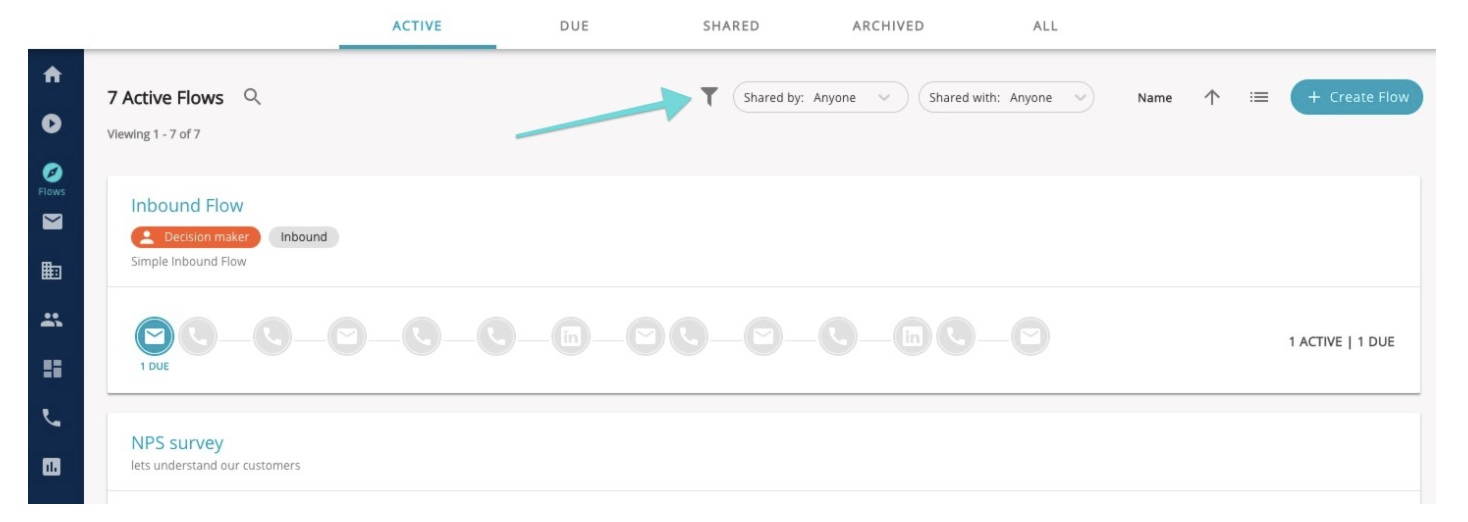
Task: Click the filter funnel icon
Action: 709,97
